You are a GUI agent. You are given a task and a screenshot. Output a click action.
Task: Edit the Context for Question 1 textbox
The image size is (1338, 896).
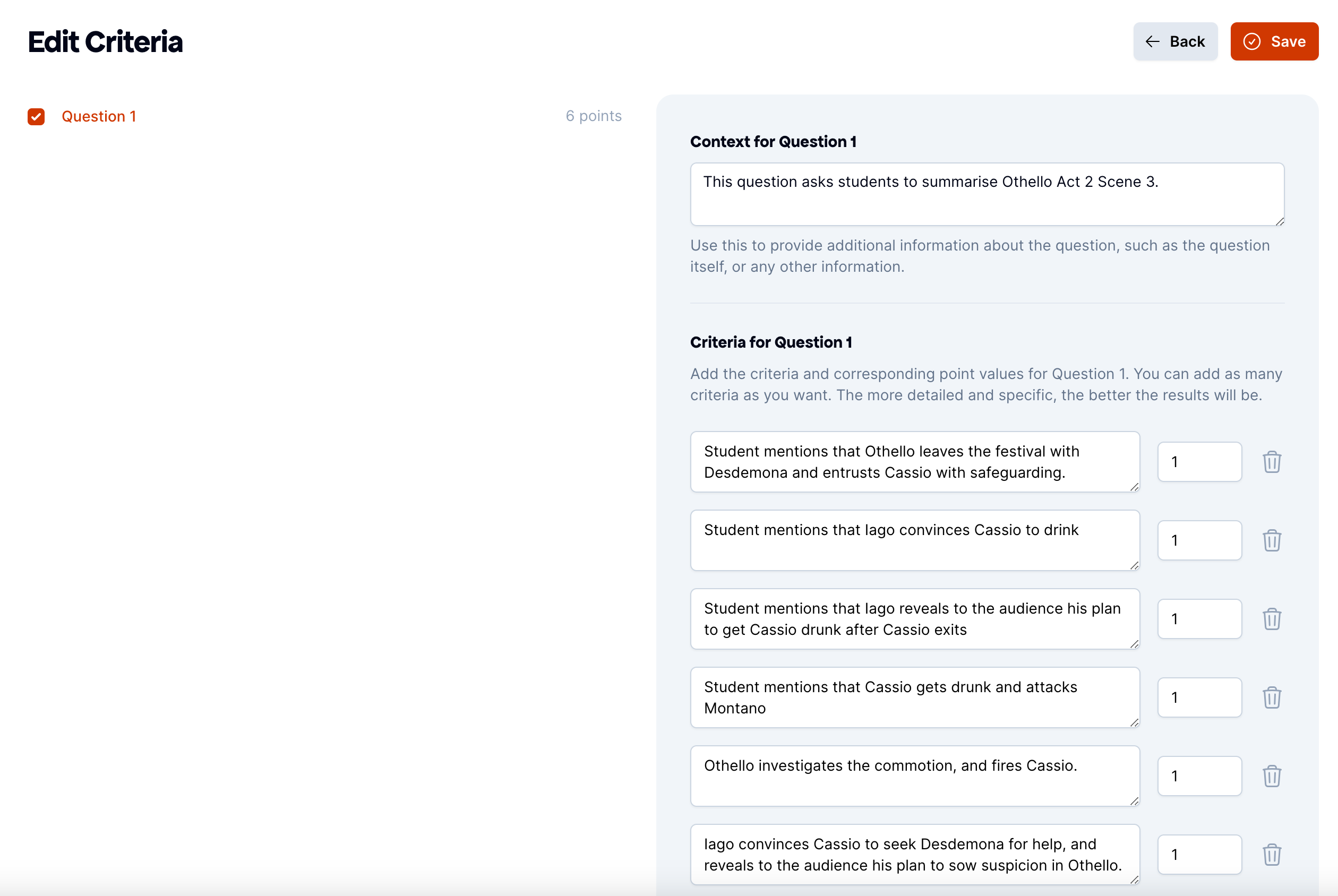coord(987,194)
